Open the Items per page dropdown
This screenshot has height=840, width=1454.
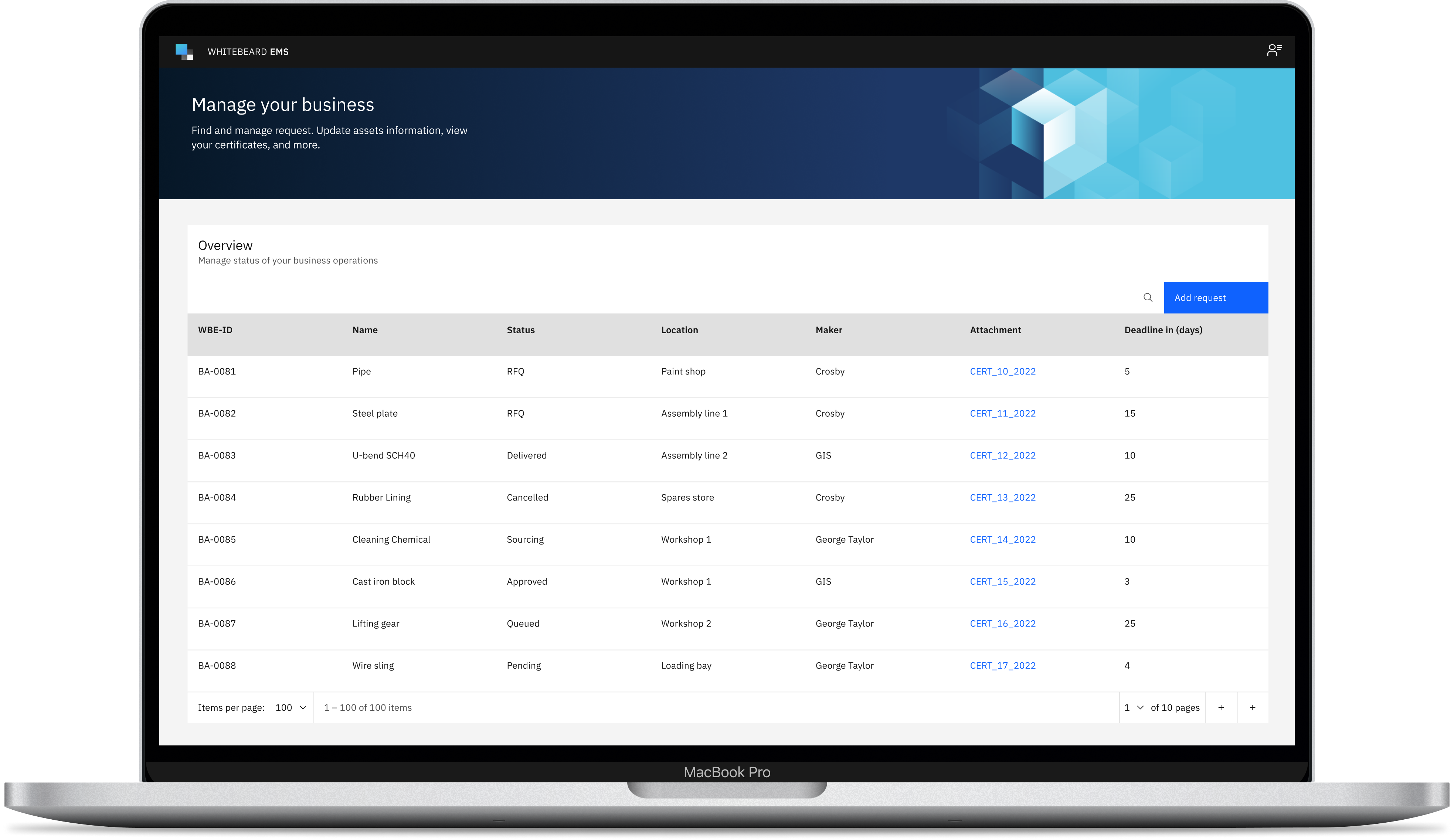click(291, 707)
